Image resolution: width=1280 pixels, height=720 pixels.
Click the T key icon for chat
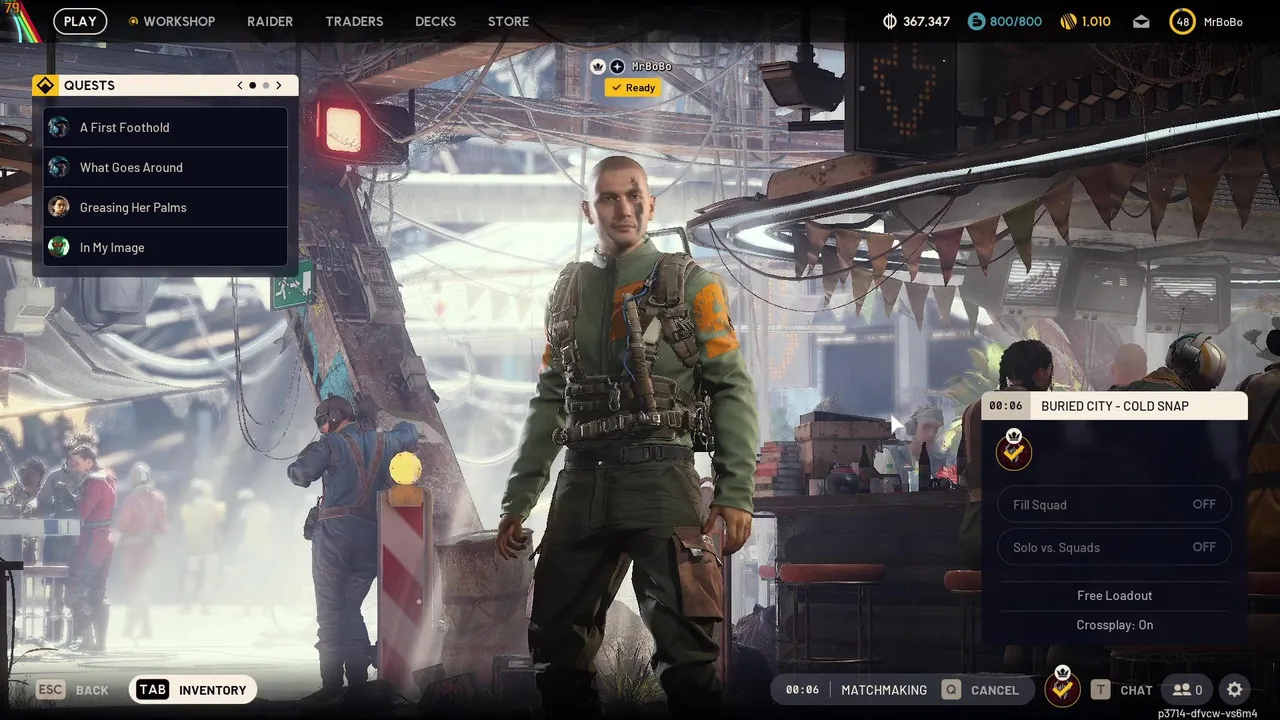click(x=1100, y=690)
